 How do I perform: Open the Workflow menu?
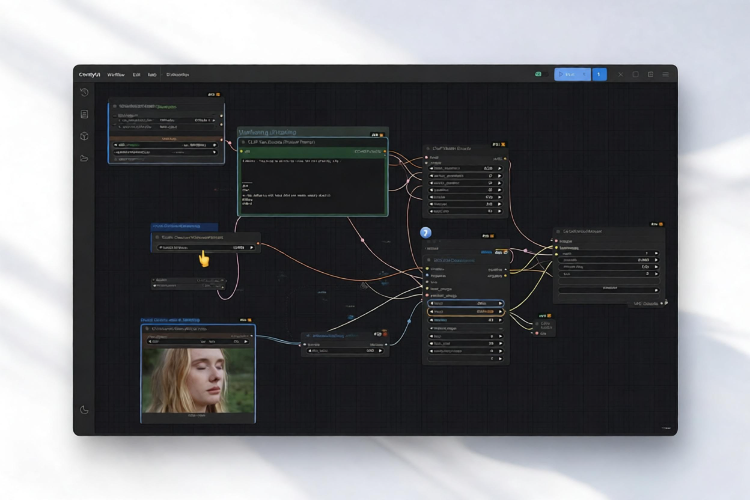click(116, 75)
